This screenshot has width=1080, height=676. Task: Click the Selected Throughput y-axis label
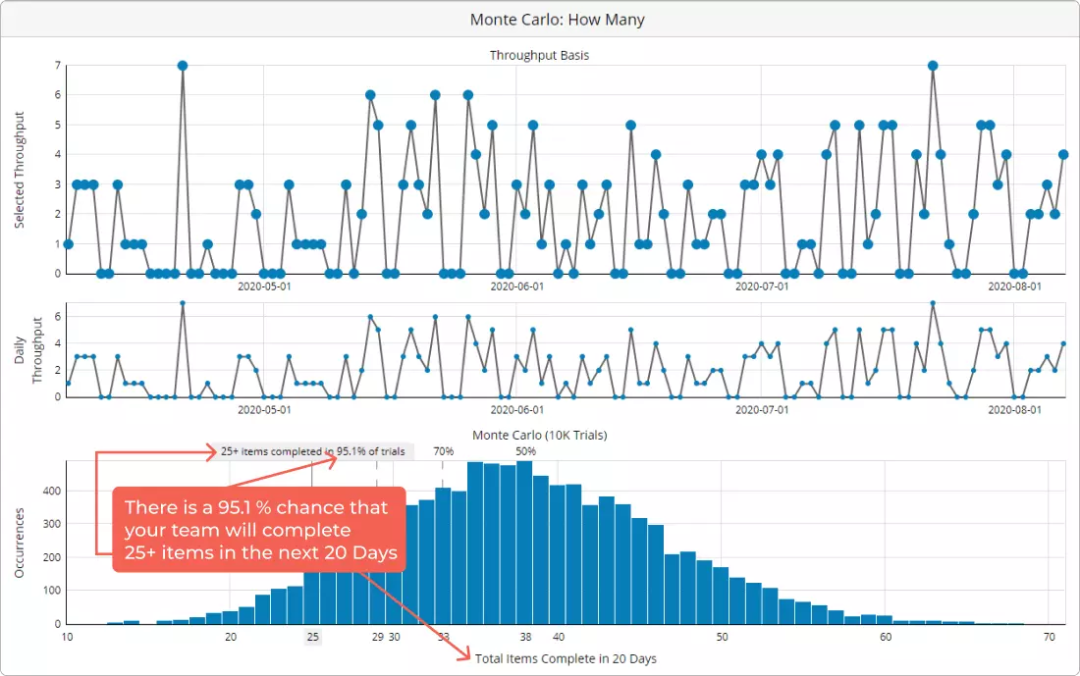pos(19,170)
